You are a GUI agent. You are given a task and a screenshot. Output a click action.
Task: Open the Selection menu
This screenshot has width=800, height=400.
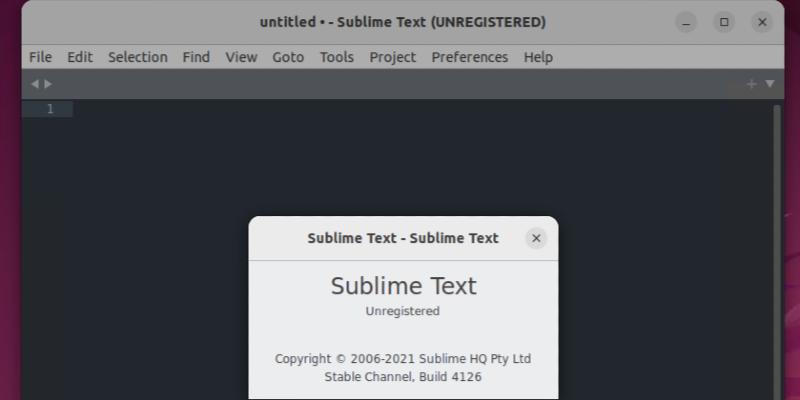coord(138,57)
